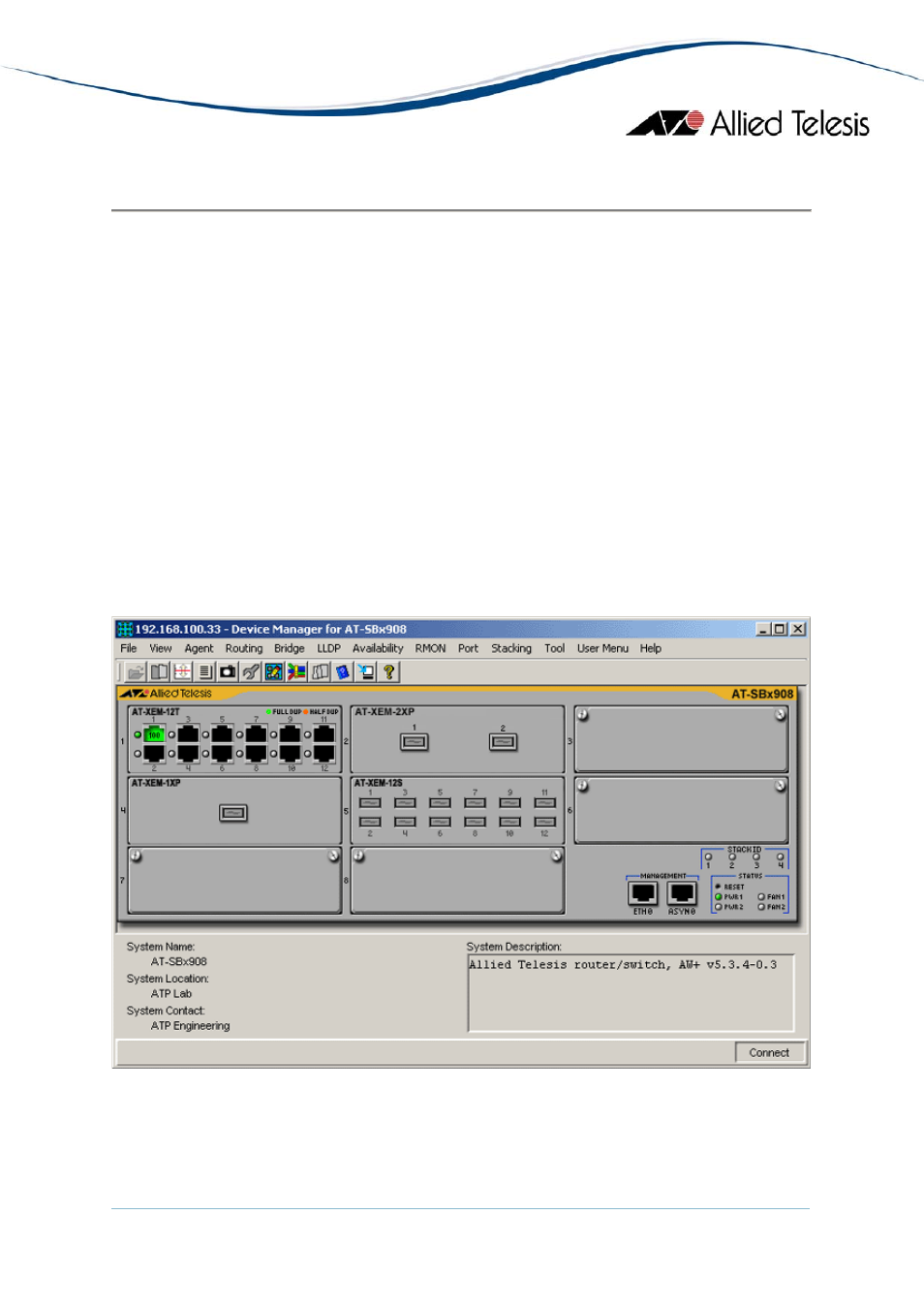
Task: Click the empty expansion slot 7 cover
Action: tap(234, 880)
